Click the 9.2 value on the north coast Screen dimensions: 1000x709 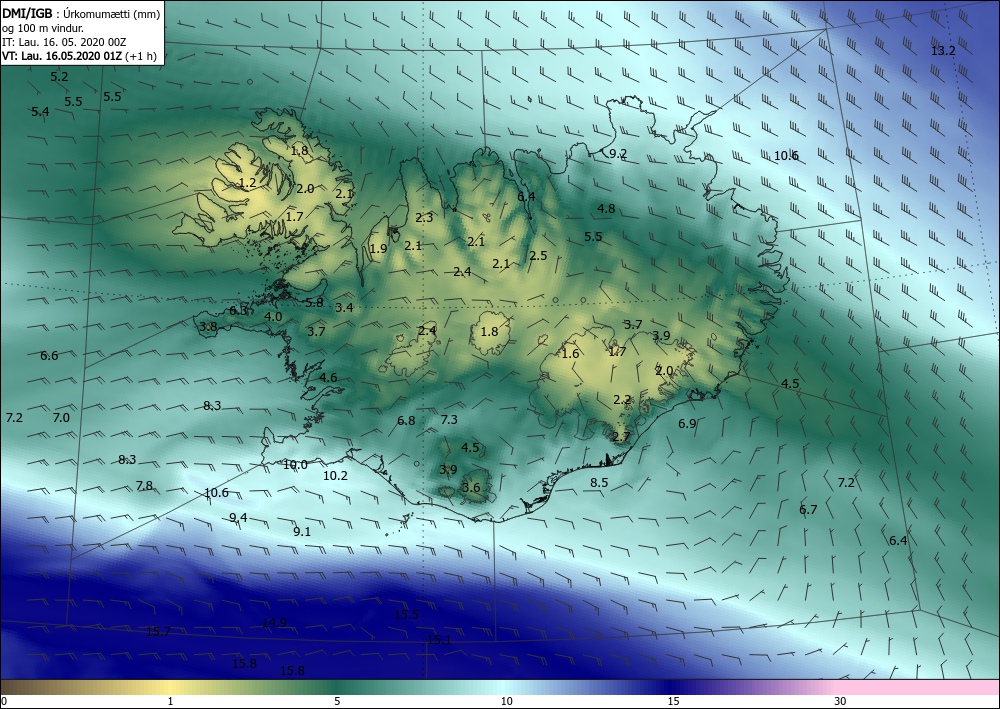(x=618, y=154)
